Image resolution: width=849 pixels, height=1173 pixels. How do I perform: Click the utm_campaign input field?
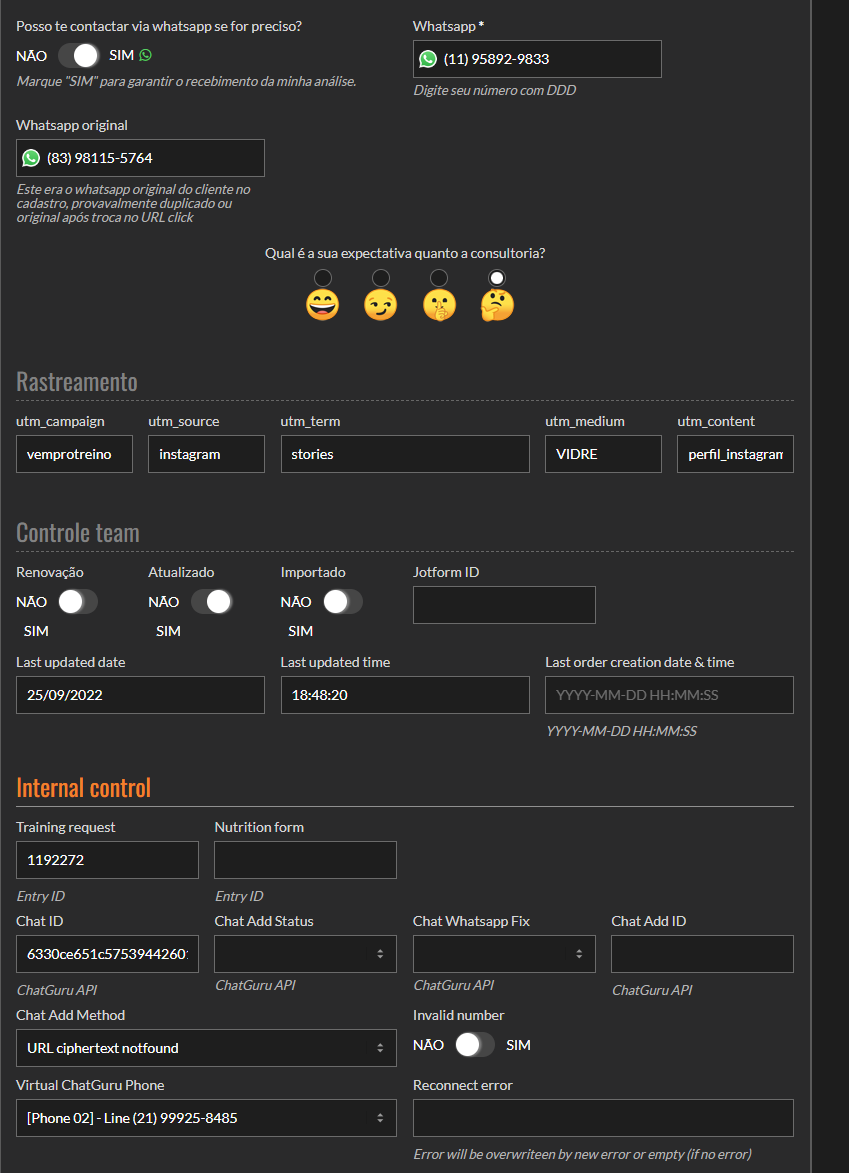75,454
